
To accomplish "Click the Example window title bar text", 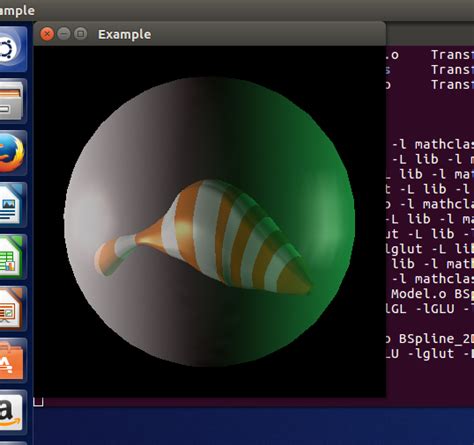I will point(124,34).
